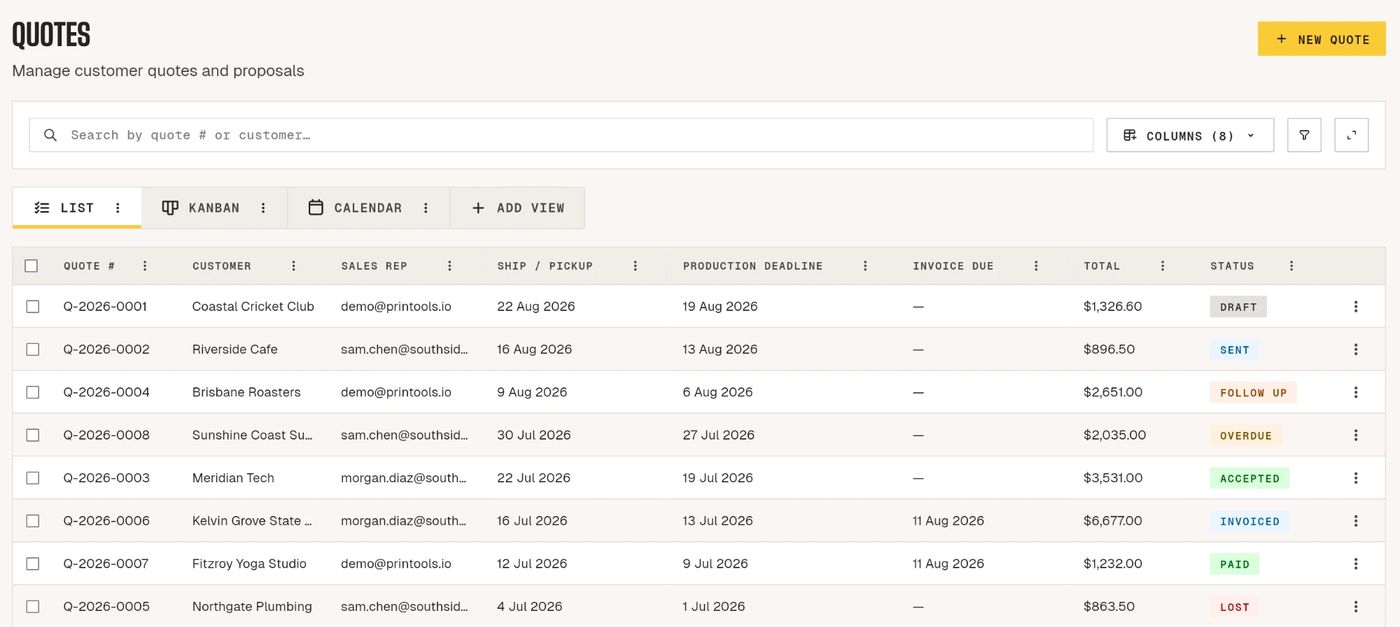Open row actions for Q-2026-0001

click(1356, 307)
